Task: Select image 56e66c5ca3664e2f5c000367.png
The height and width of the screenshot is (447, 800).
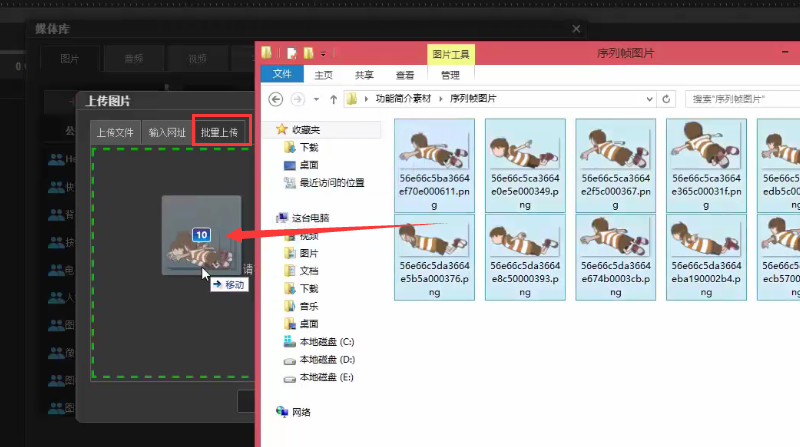Action: tap(615, 165)
